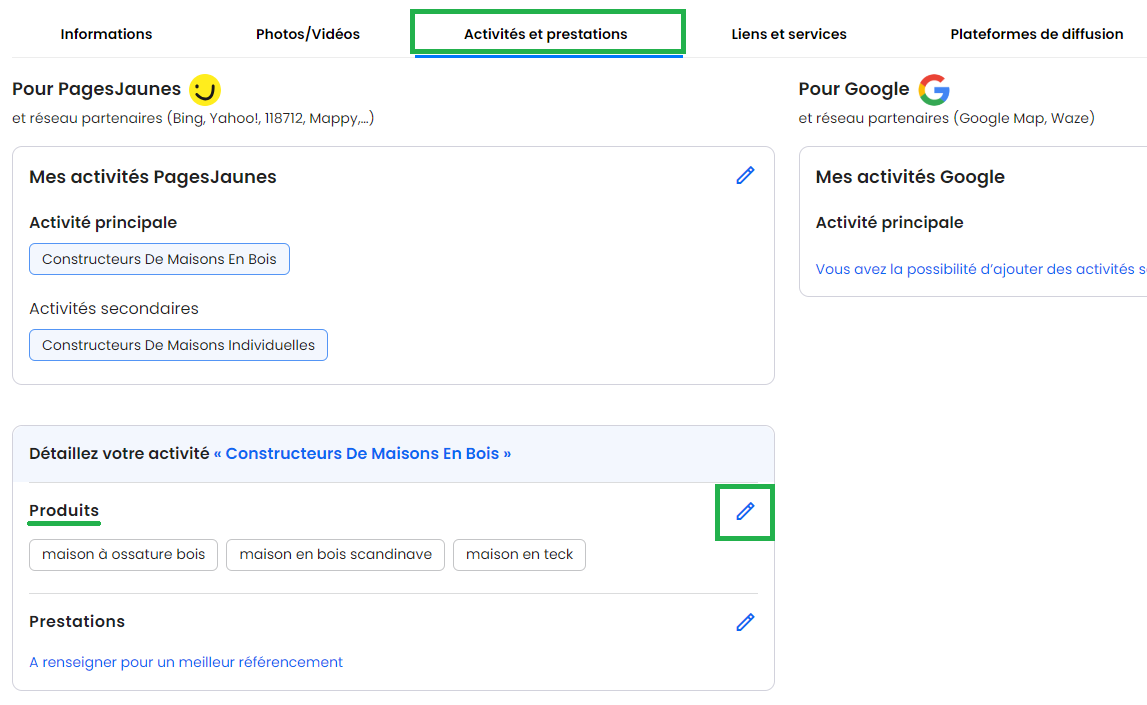
Task: Click the Pour PagesJaunes heading
Action: 97,89
